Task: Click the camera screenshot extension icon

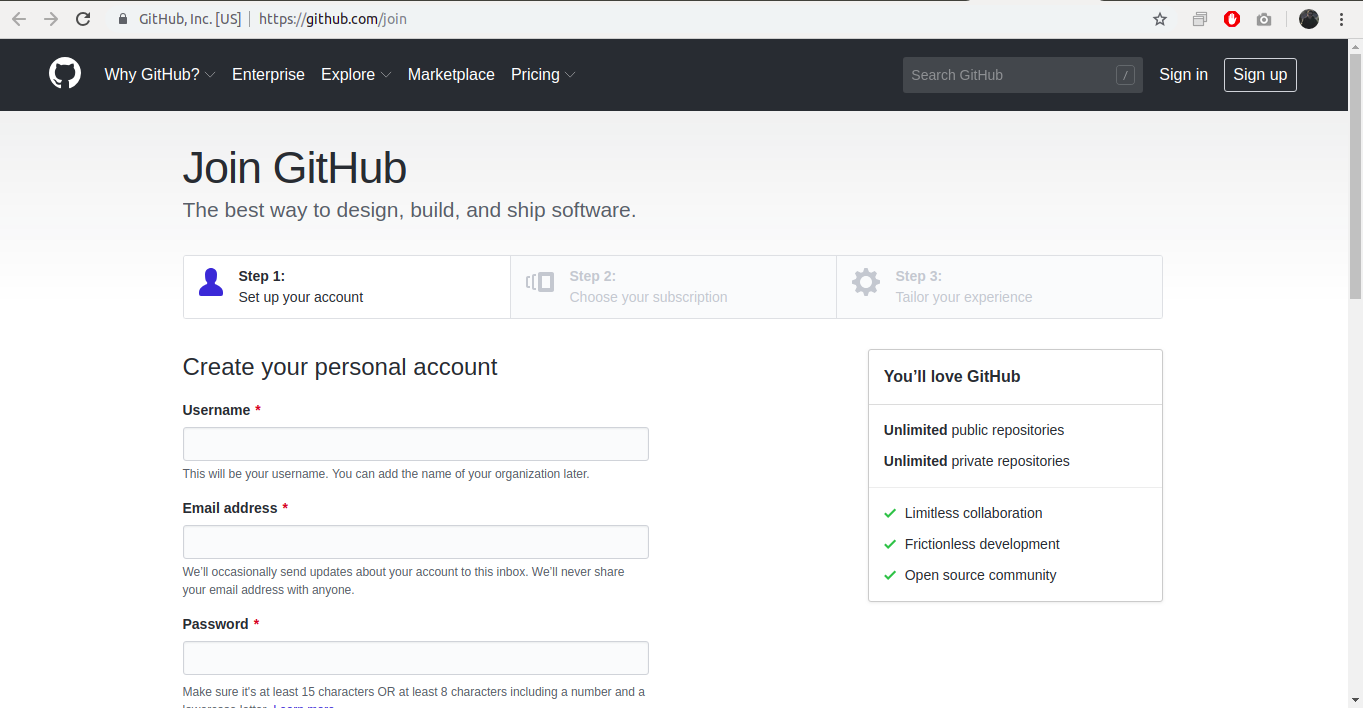Action: 1264,19
